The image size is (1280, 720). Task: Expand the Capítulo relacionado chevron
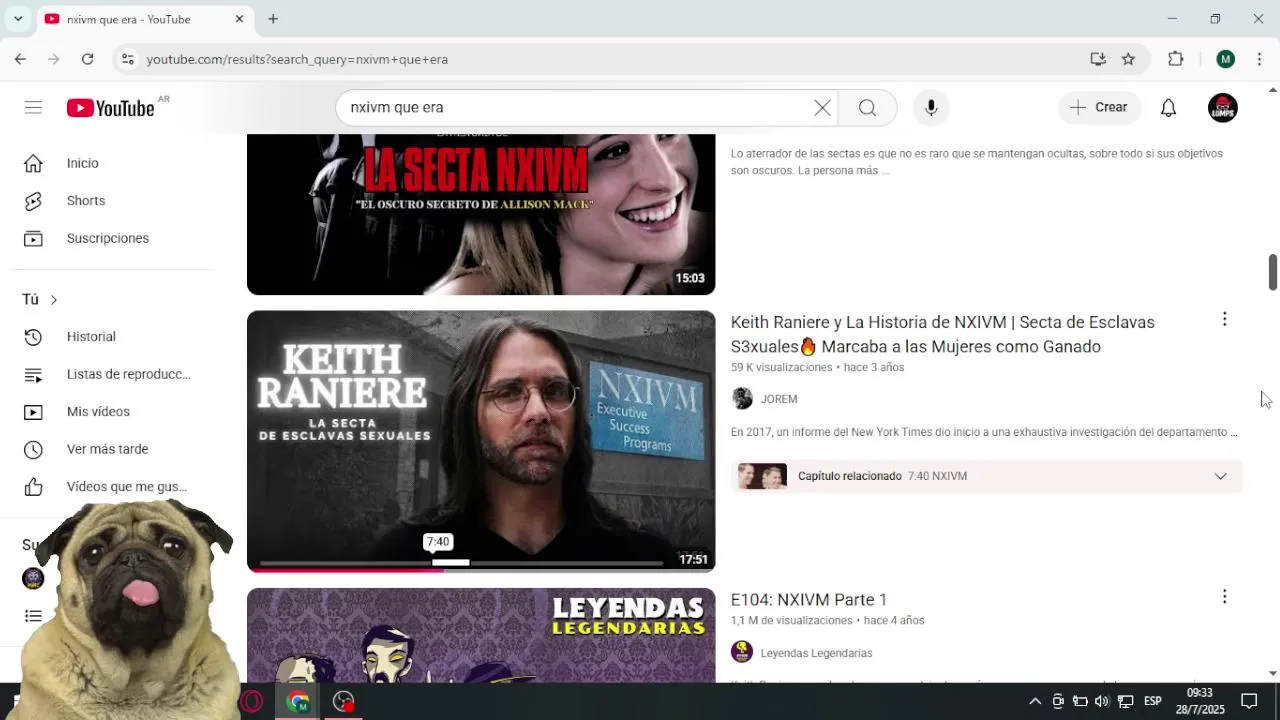pos(1220,476)
